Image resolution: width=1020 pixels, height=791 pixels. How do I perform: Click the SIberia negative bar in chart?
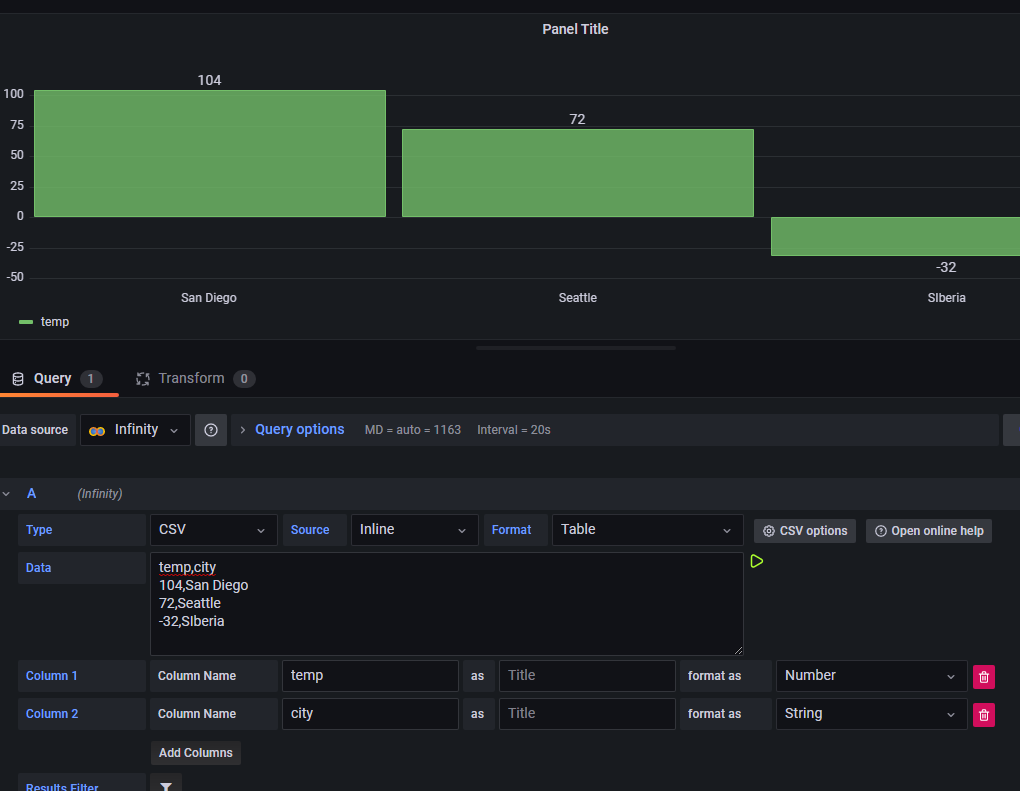[895, 236]
